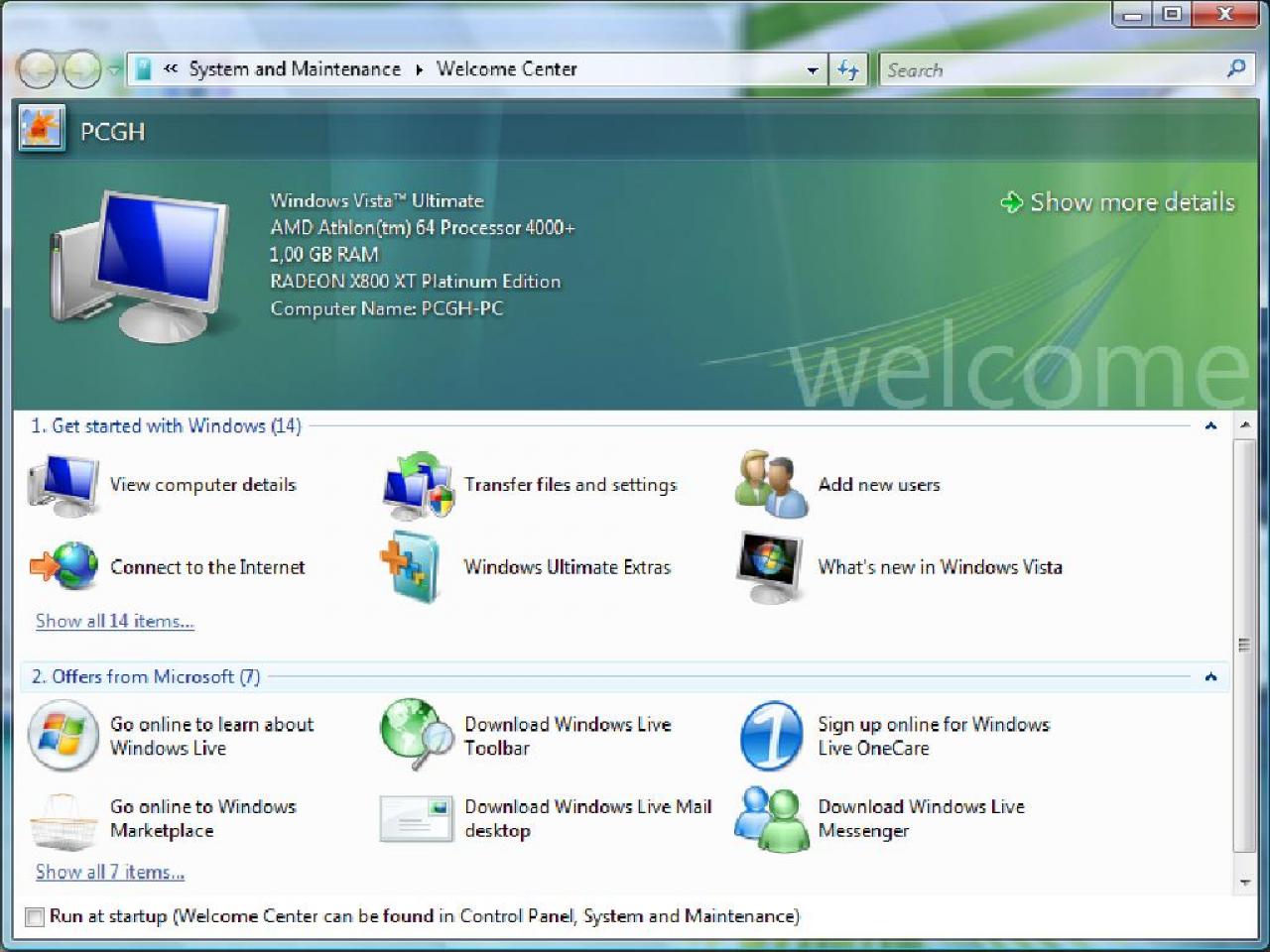This screenshot has width=1270, height=952.
Task: Click Add new users label
Action: 879,485
